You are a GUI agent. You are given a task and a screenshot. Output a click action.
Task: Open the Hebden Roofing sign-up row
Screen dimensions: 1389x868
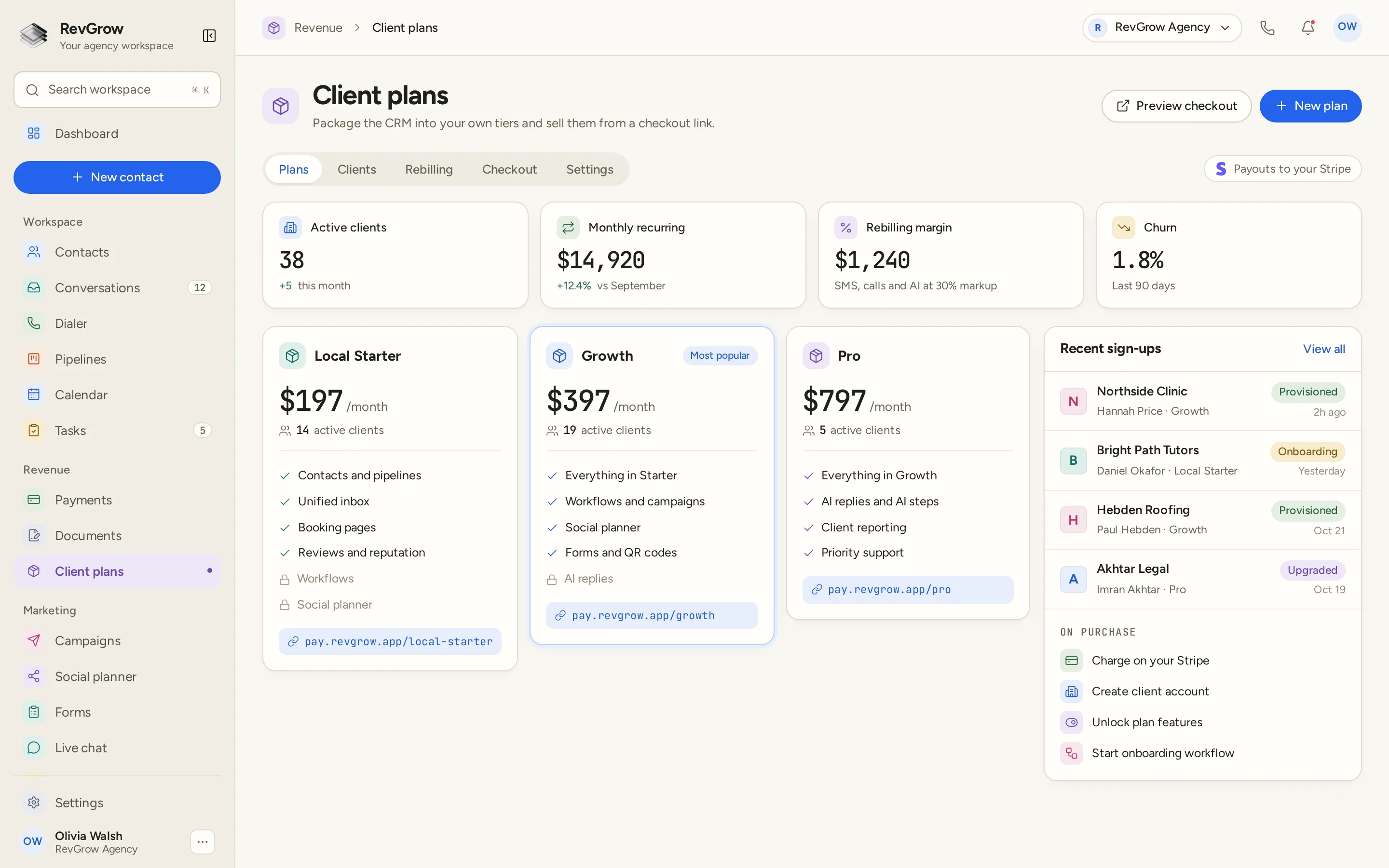point(1202,520)
